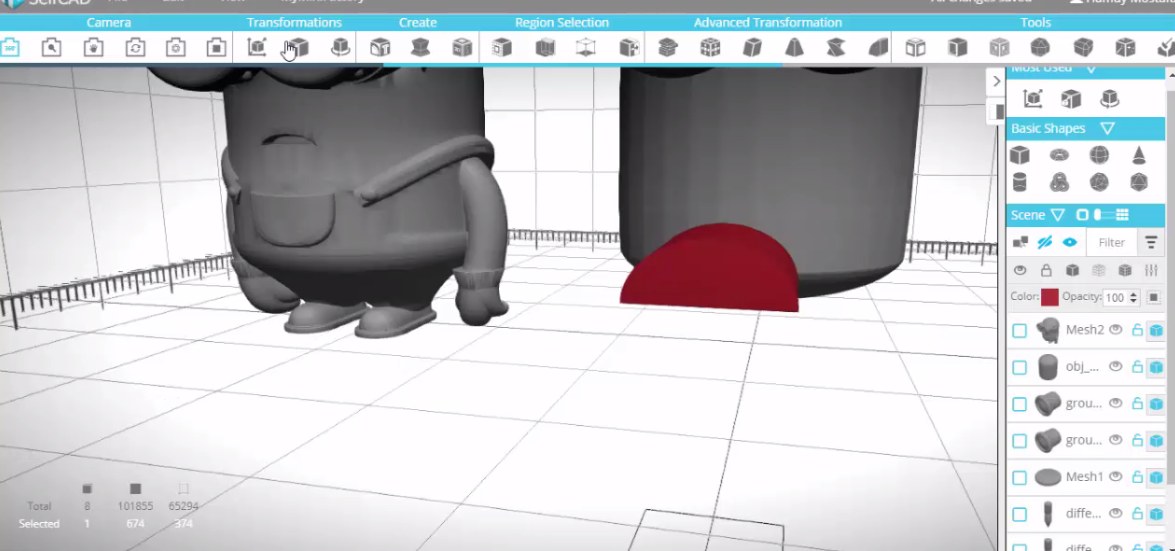Select the red half-dome object in viewport
1175x551 pixels.
coord(708,270)
